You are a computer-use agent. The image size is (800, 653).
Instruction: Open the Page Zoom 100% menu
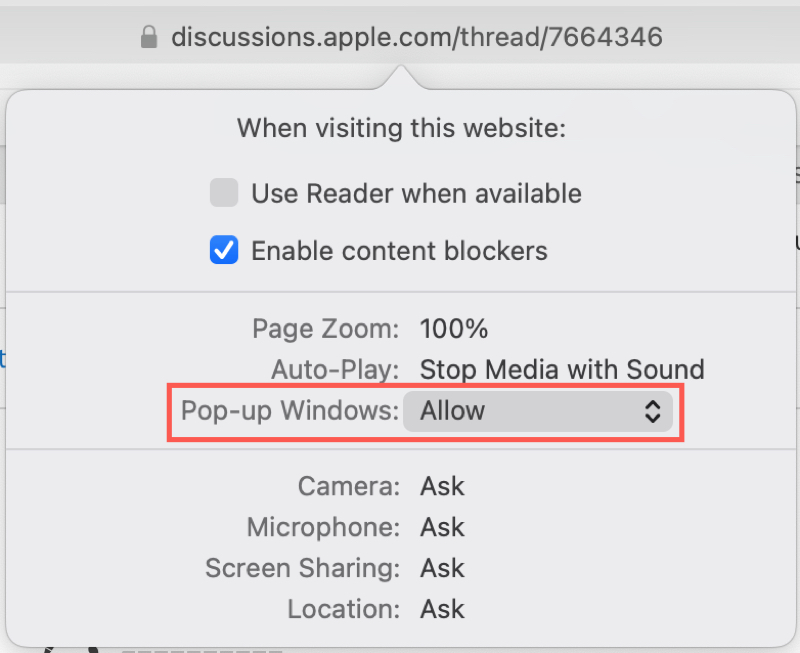click(x=454, y=329)
